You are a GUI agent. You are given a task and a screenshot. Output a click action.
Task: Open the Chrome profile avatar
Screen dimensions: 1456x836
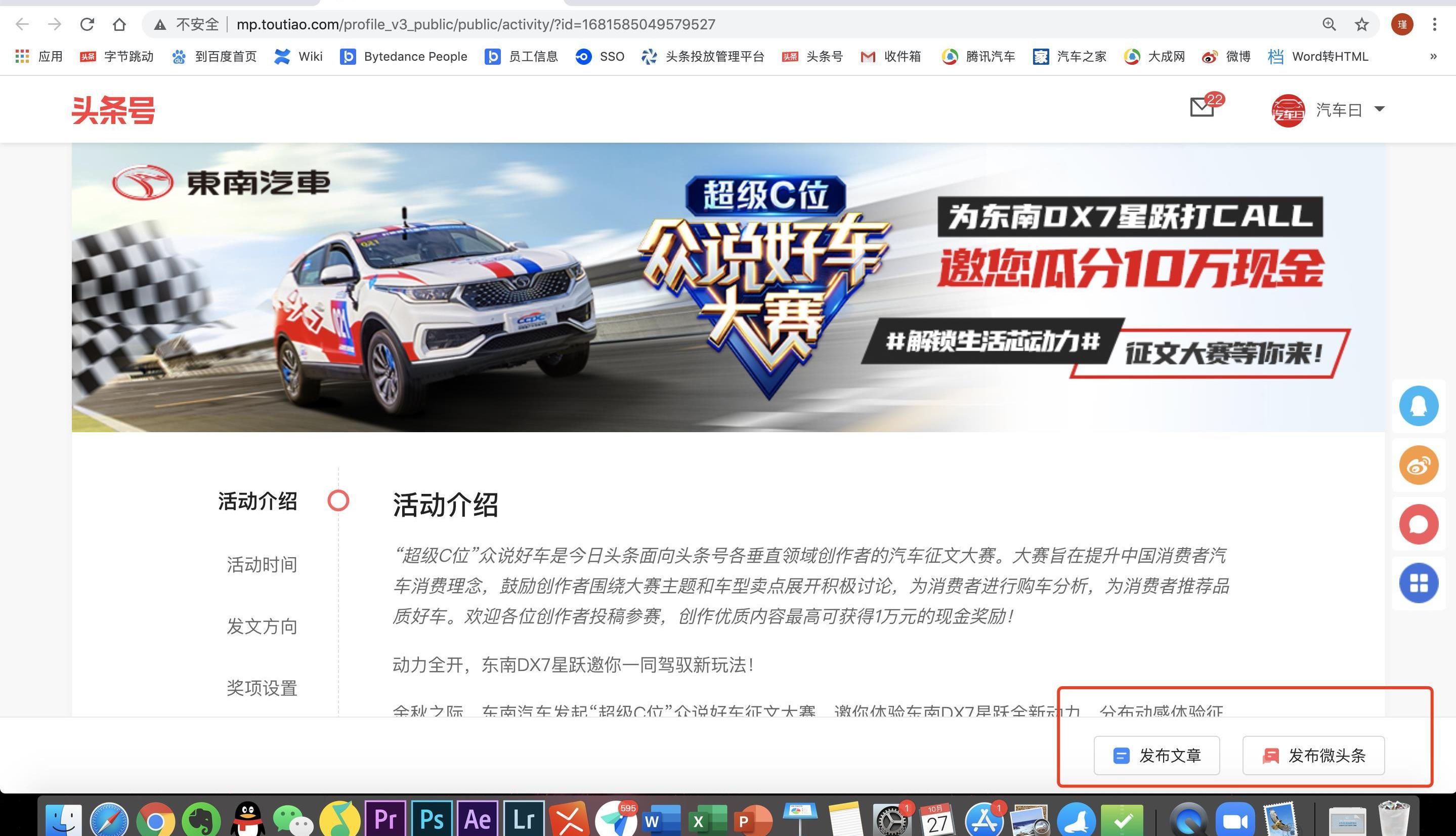[1402, 24]
